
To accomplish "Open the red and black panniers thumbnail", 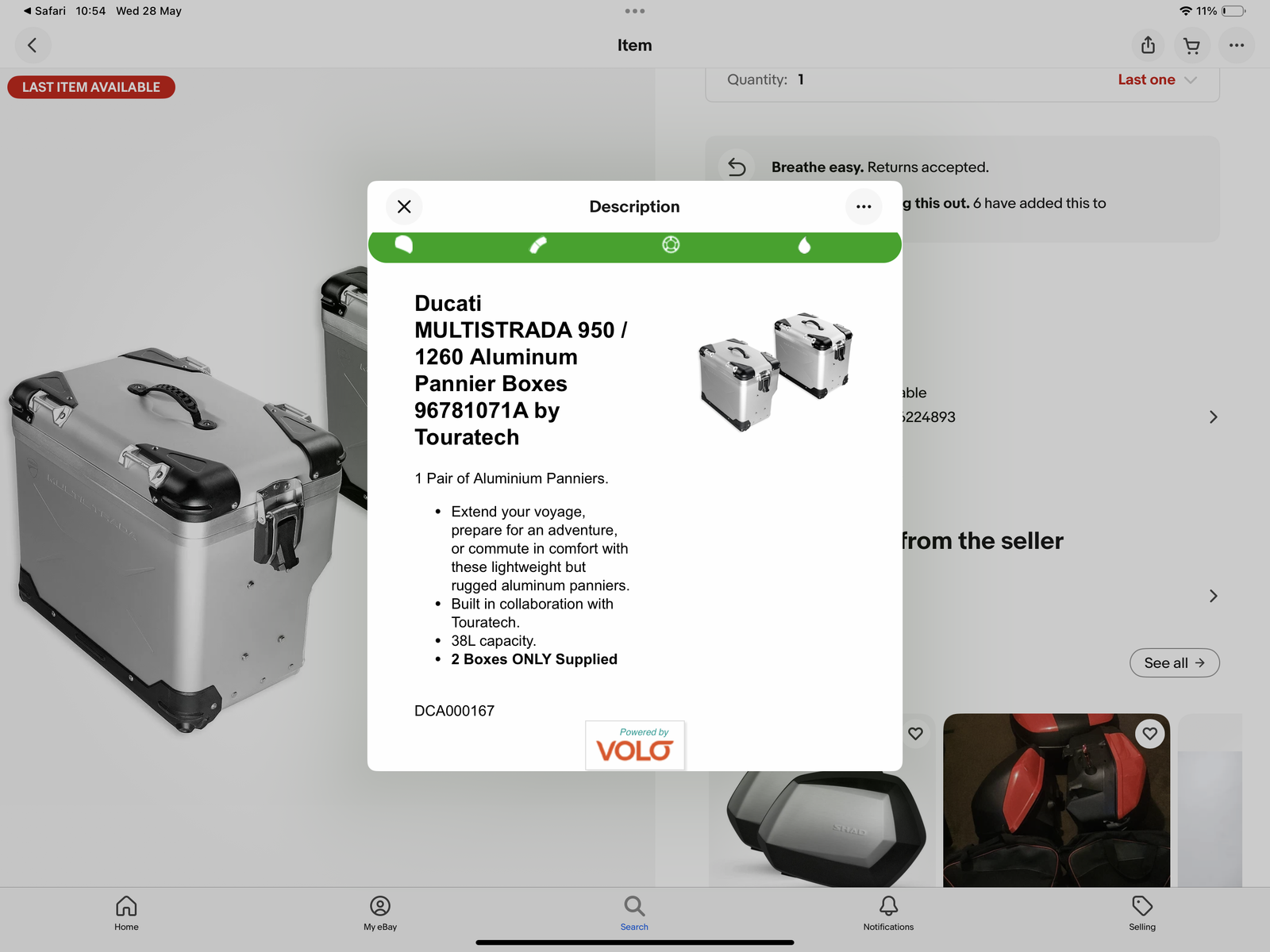I will [1056, 800].
